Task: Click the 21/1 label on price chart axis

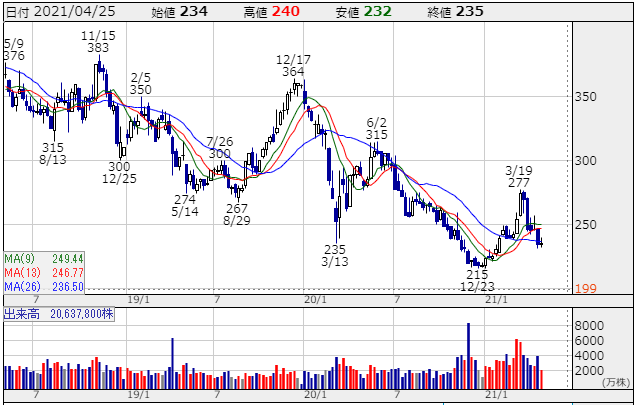Action: 496,300
